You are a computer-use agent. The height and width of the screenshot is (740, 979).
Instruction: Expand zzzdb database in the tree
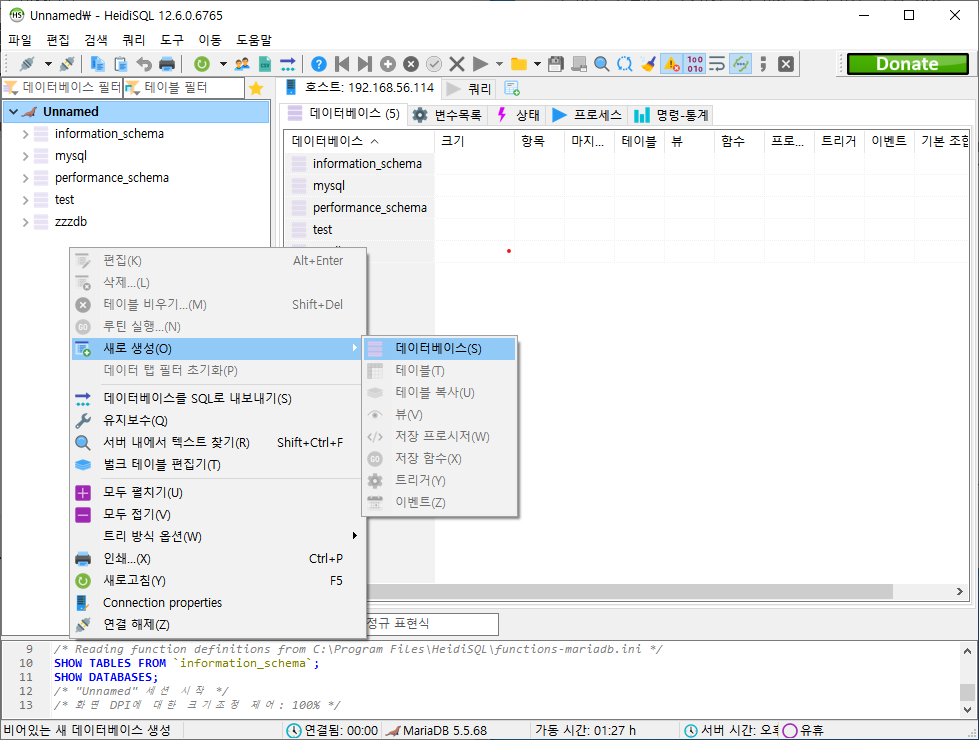[x=26, y=222]
